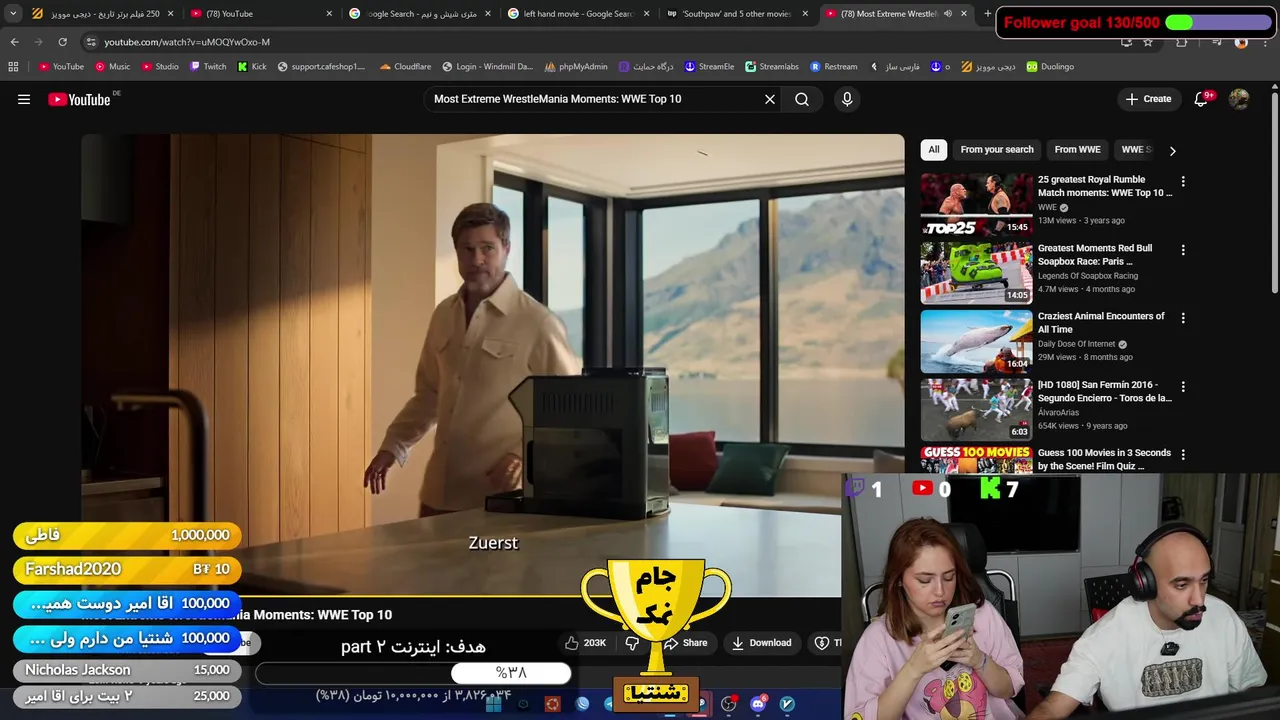Switch to the (78) YouTube tab
This screenshot has width=1280, height=720.
(x=260, y=14)
